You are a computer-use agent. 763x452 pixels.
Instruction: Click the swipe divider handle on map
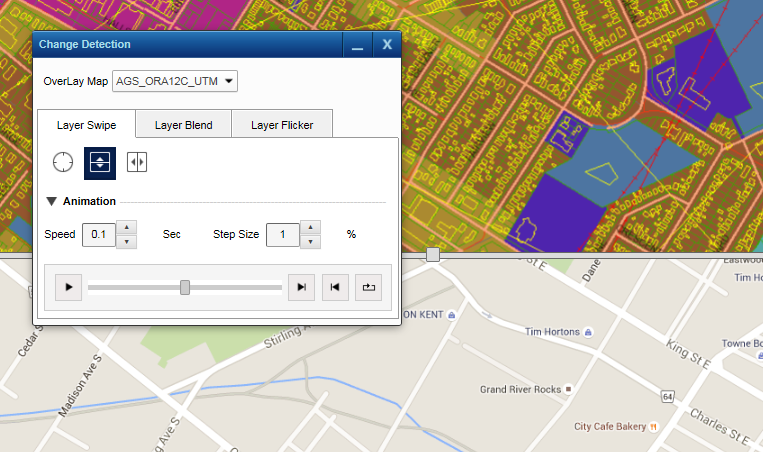click(433, 255)
